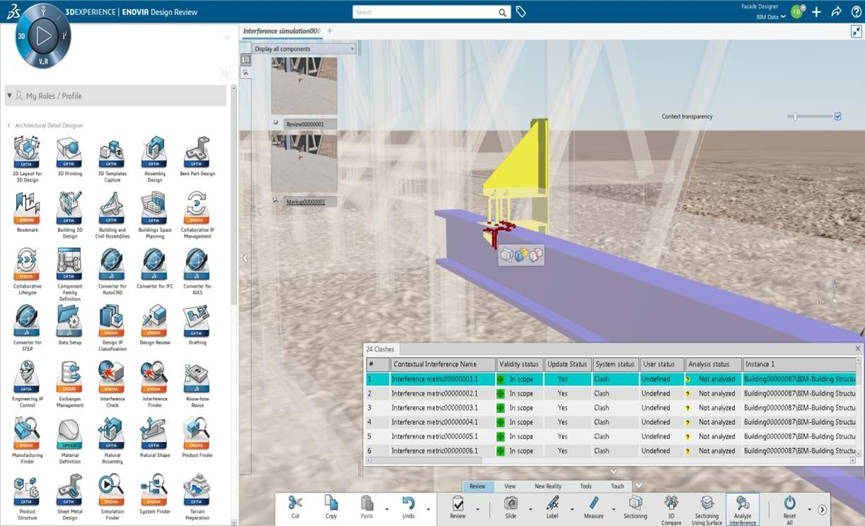Click the Cut tool in action bar
Viewport: 865px width, 526px height.
(x=295, y=507)
